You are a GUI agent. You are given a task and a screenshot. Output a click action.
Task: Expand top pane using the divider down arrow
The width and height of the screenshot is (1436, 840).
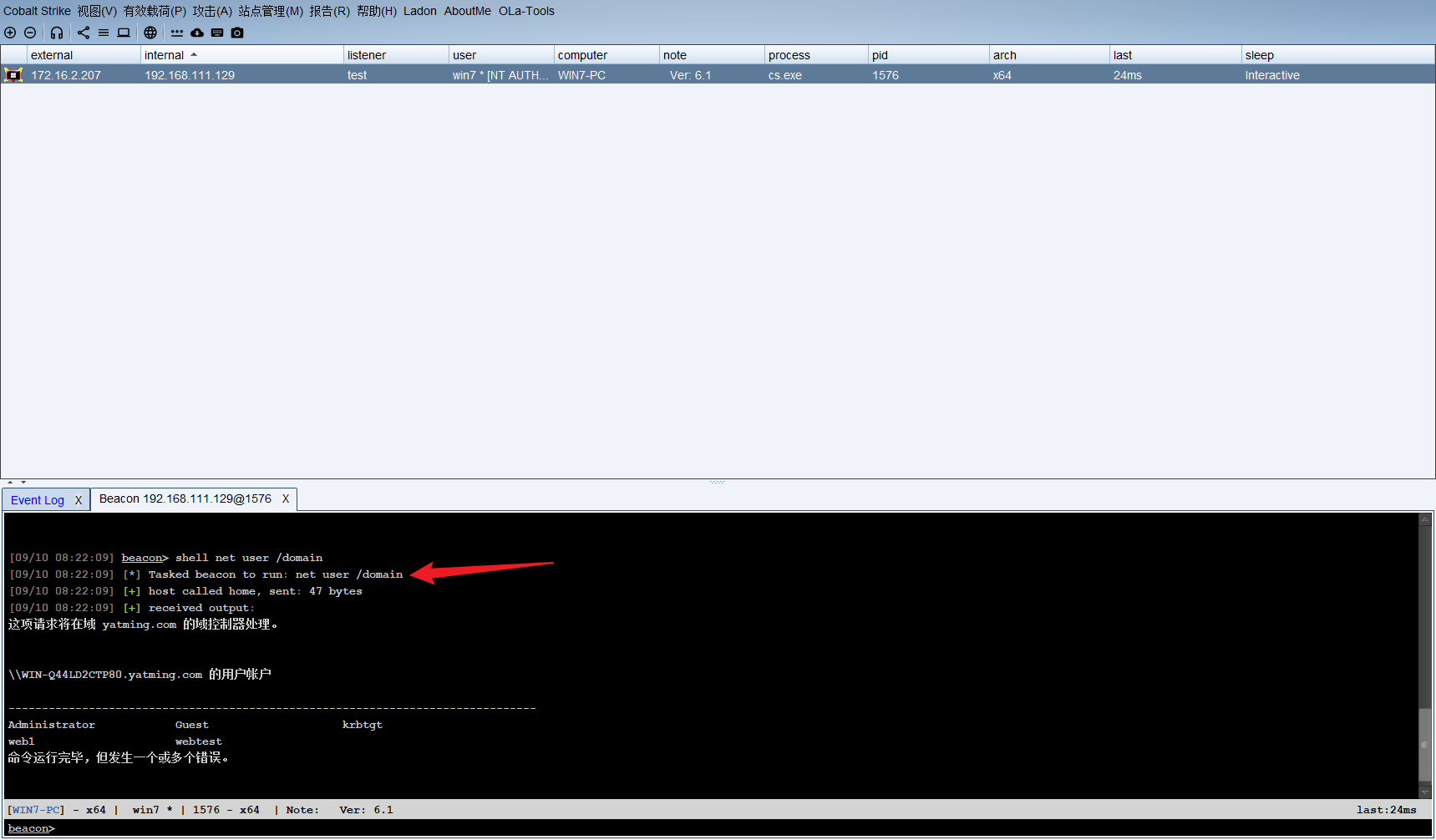click(23, 483)
